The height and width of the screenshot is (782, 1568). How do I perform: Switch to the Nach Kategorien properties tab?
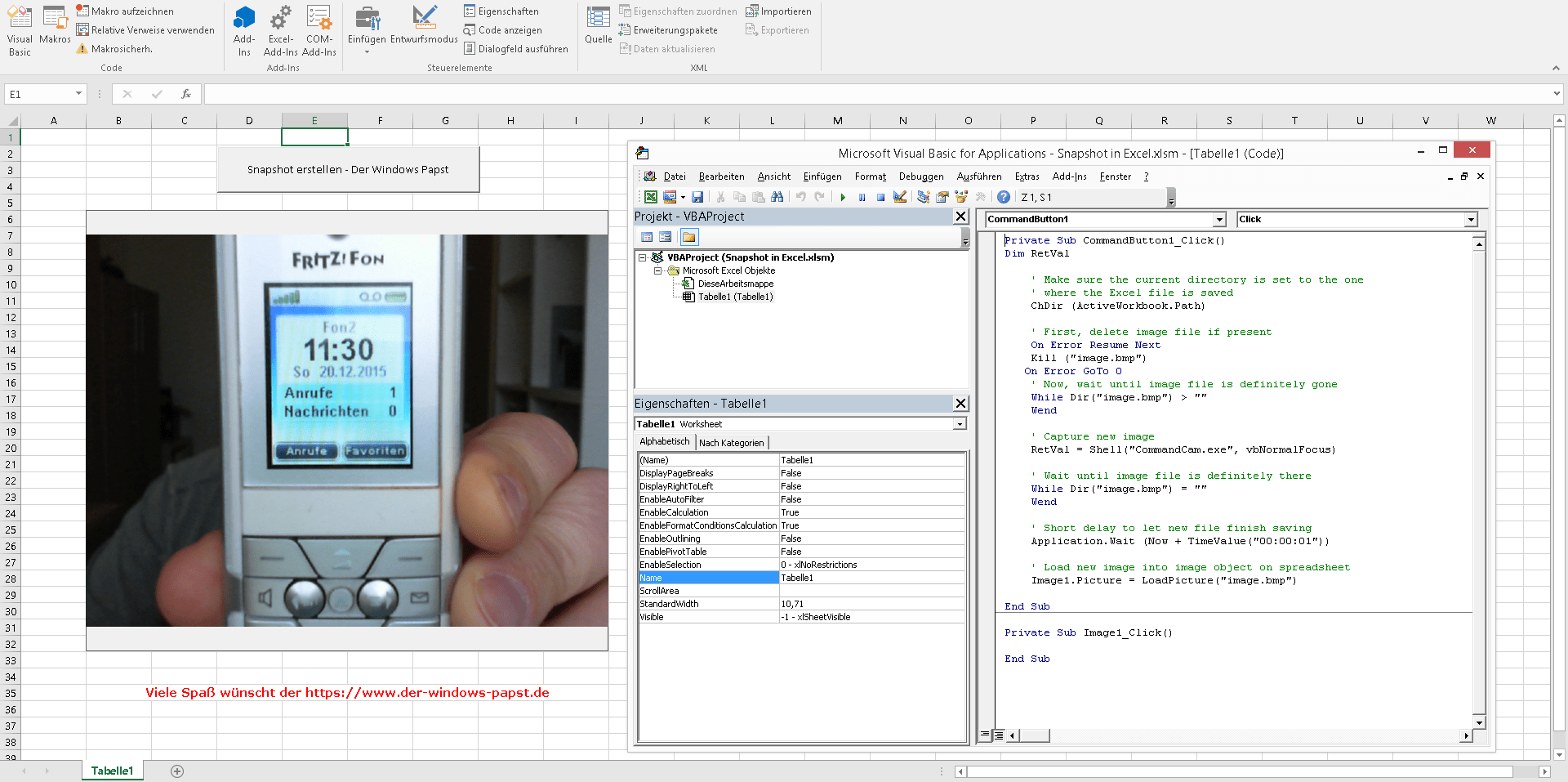coord(732,442)
